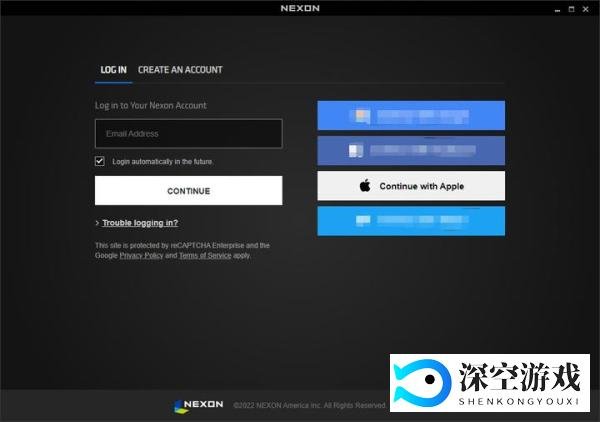The image size is (600, 422).
Task: Click the ©2022 NEXON America Inc. copyright text
Action: (309, 405)
